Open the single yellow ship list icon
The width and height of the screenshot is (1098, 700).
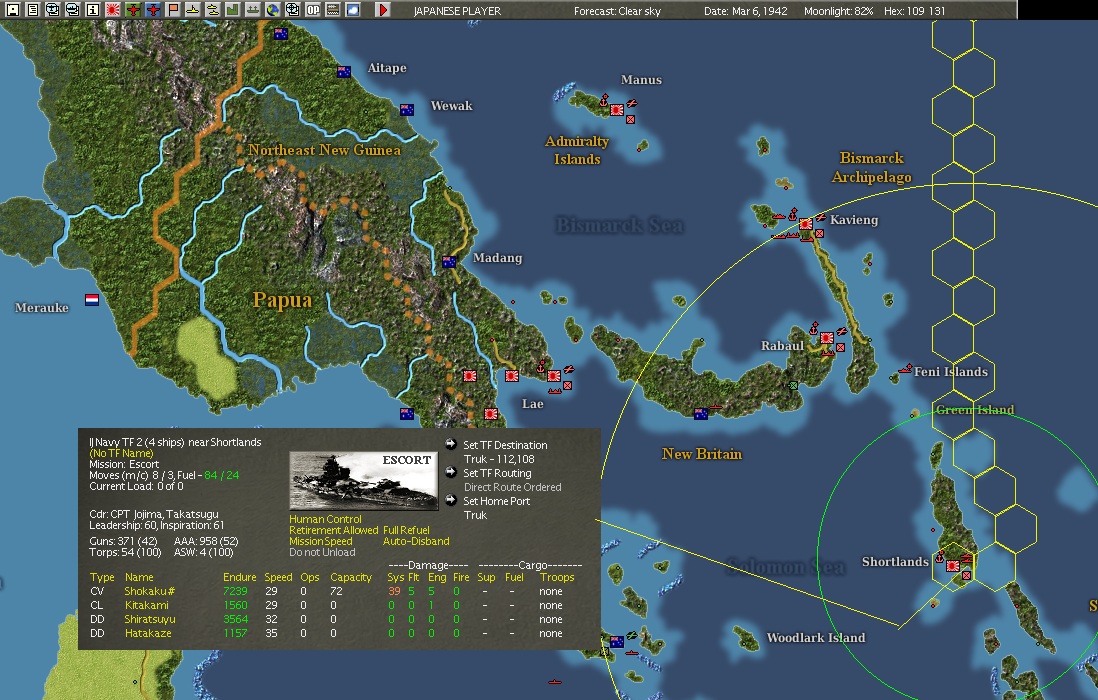193,10
